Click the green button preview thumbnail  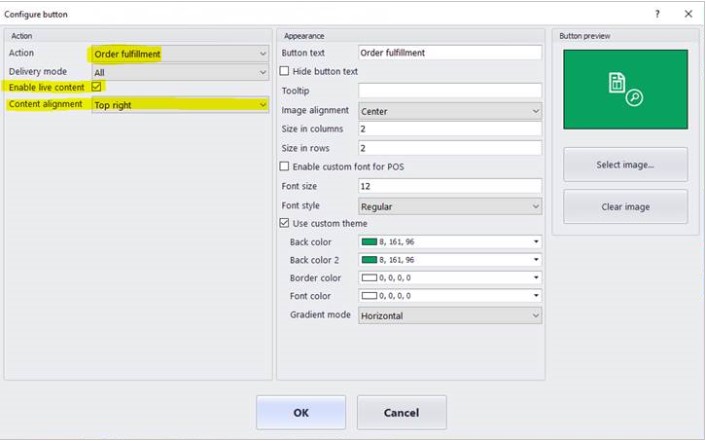click(625, 89)
